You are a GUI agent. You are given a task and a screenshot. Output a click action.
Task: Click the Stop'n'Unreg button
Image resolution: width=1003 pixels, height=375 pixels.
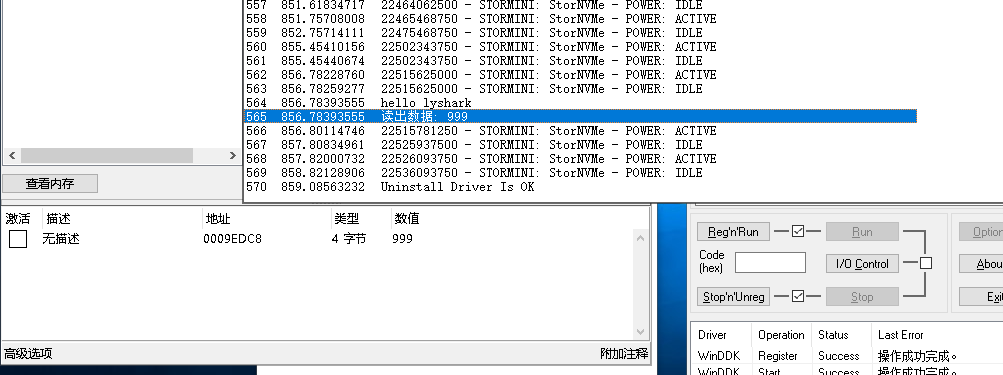pyautogui.click(x=733, y=297)
